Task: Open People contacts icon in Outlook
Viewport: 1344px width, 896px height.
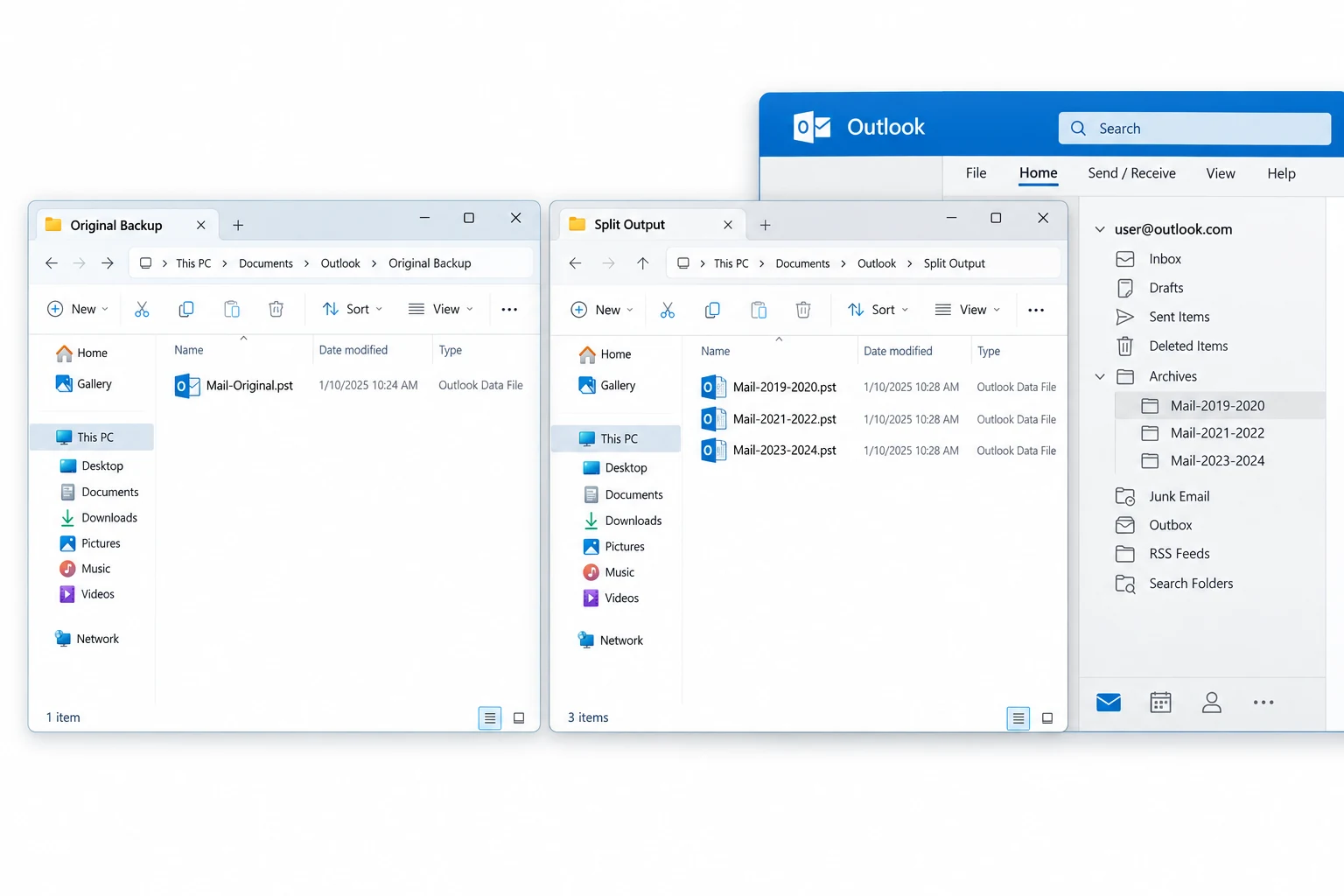Action: pyautogui.click(x=1212, y=702)
